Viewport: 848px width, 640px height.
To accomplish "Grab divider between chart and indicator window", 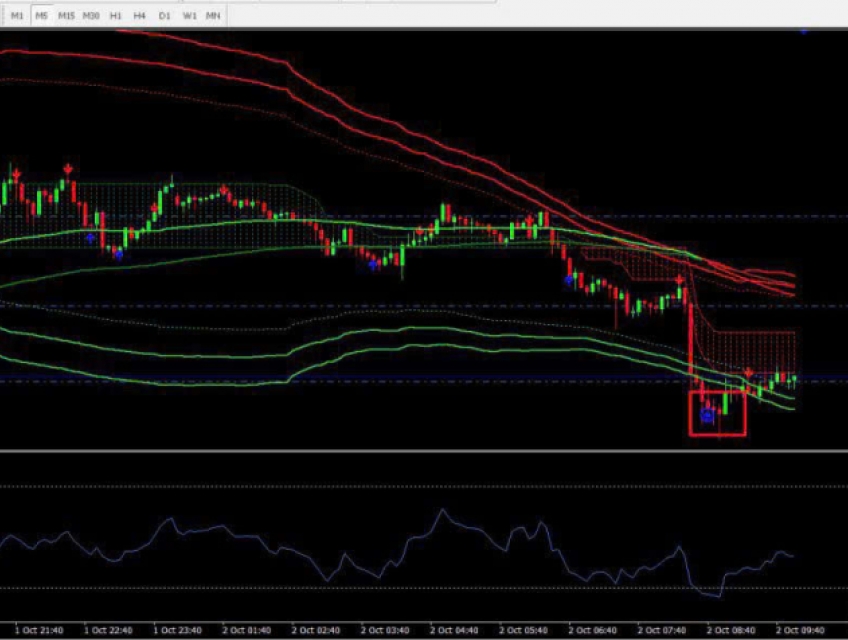I will pyautogui.click(x=424, y=450).
